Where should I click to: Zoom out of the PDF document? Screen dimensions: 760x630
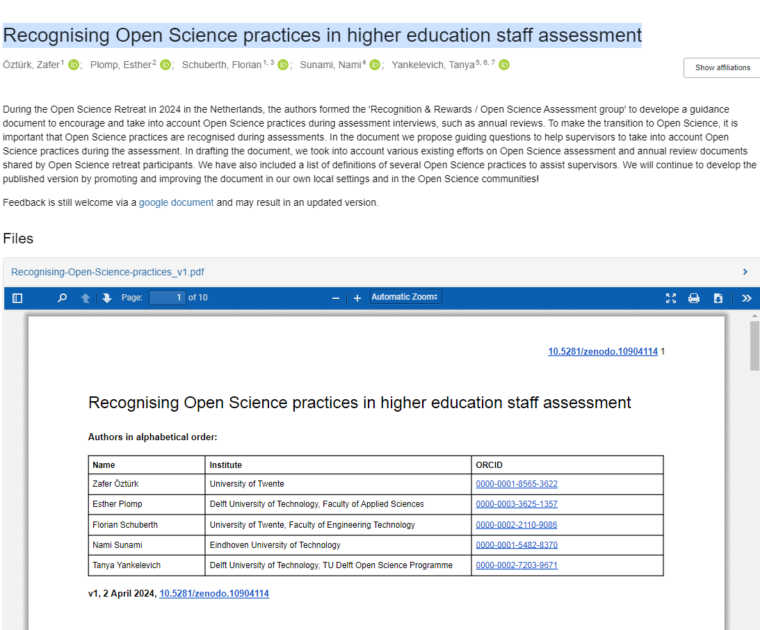point(336,298)
